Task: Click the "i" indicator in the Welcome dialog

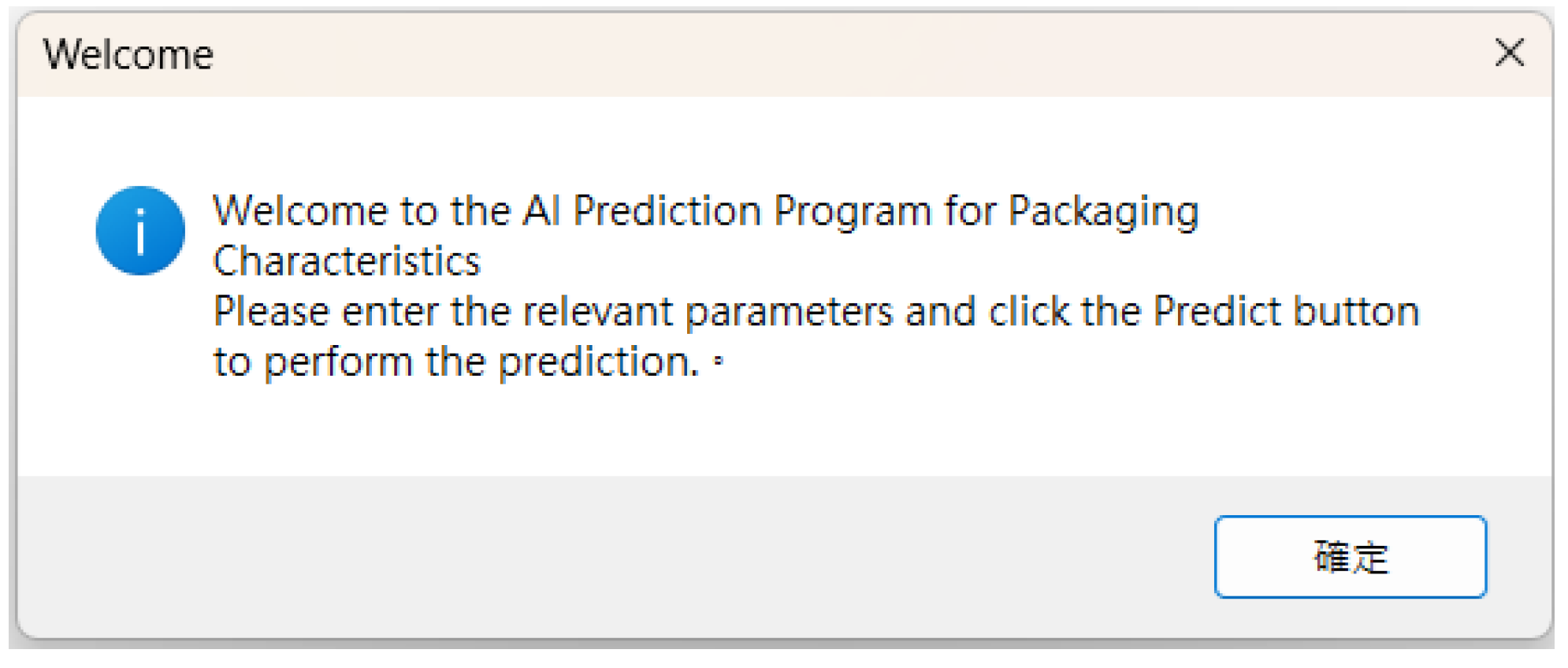Action: click(x=140, y=230)
